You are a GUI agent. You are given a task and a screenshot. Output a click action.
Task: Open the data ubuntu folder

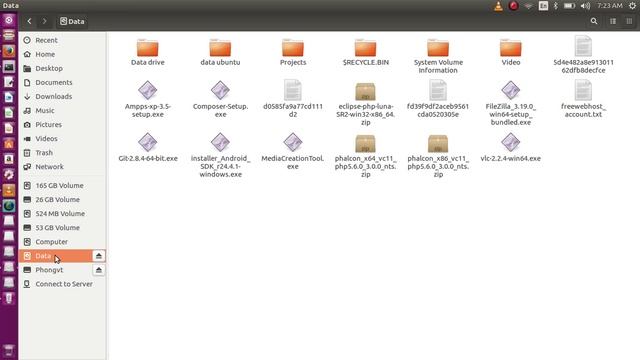pos(220,52)
